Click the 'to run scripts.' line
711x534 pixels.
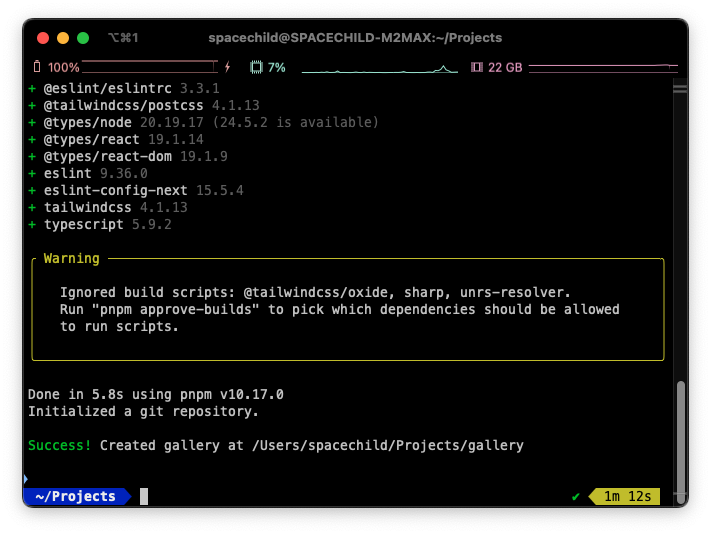pyautogui.click(x=119, y=326)
